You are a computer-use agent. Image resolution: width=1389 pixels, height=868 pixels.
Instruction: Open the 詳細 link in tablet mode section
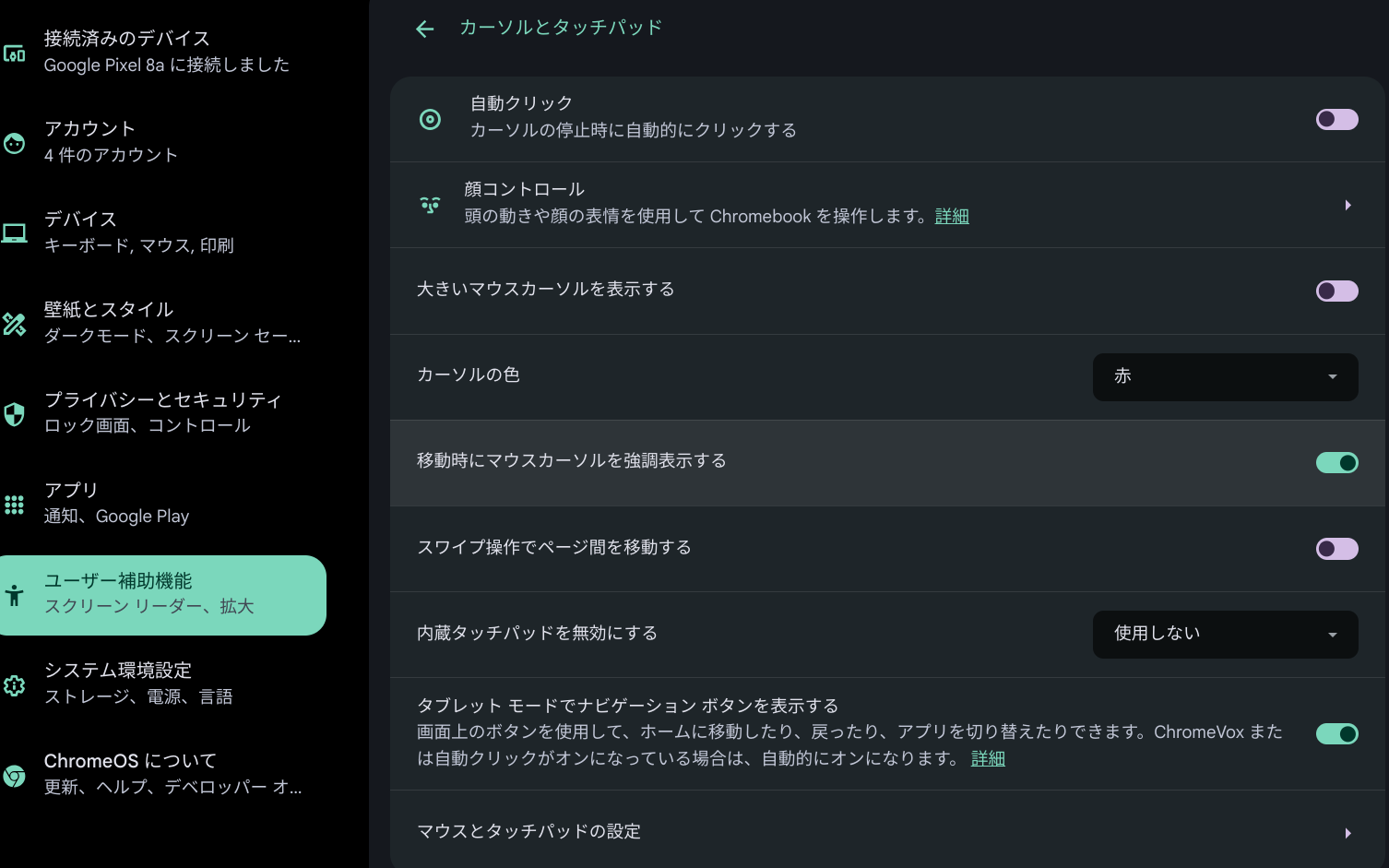[x=987, y=758]
